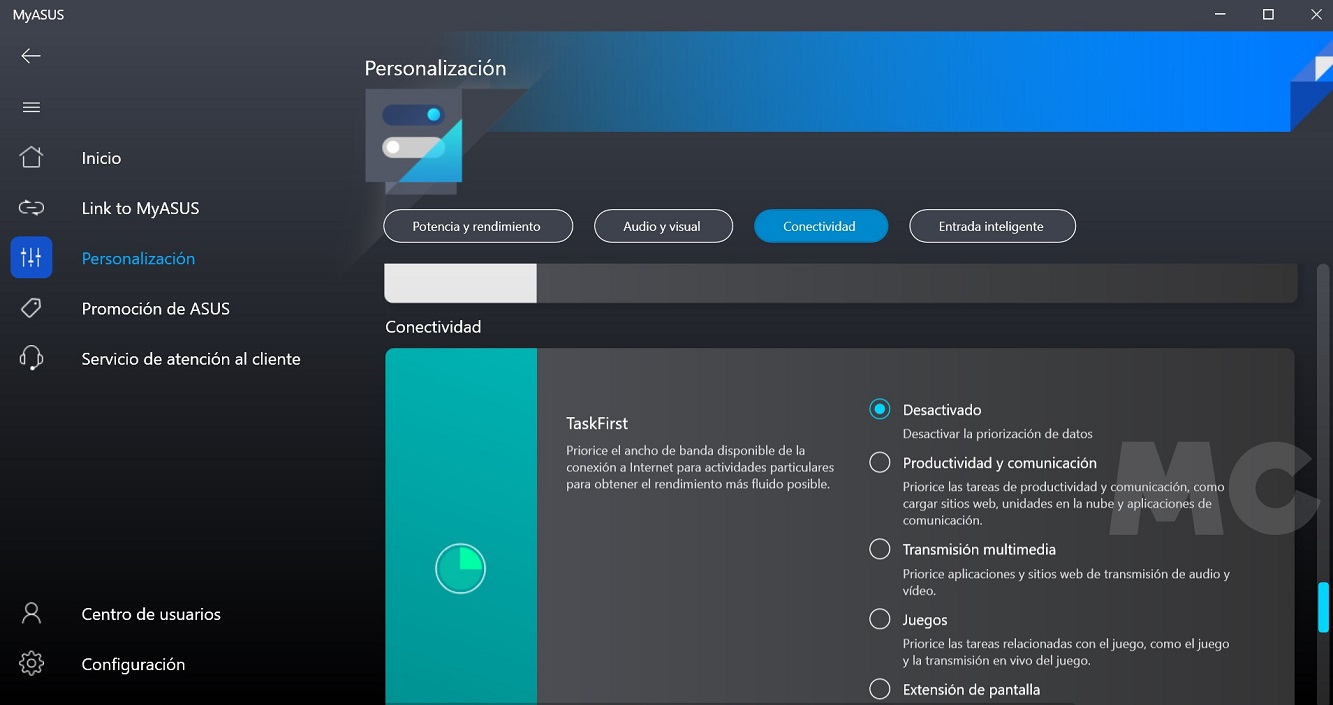The width and height of the screenshot is (1333, 705).
Task: Open the Promoción de ASUS tag icon
Action: pyautogui.click(x=31, y=308)
